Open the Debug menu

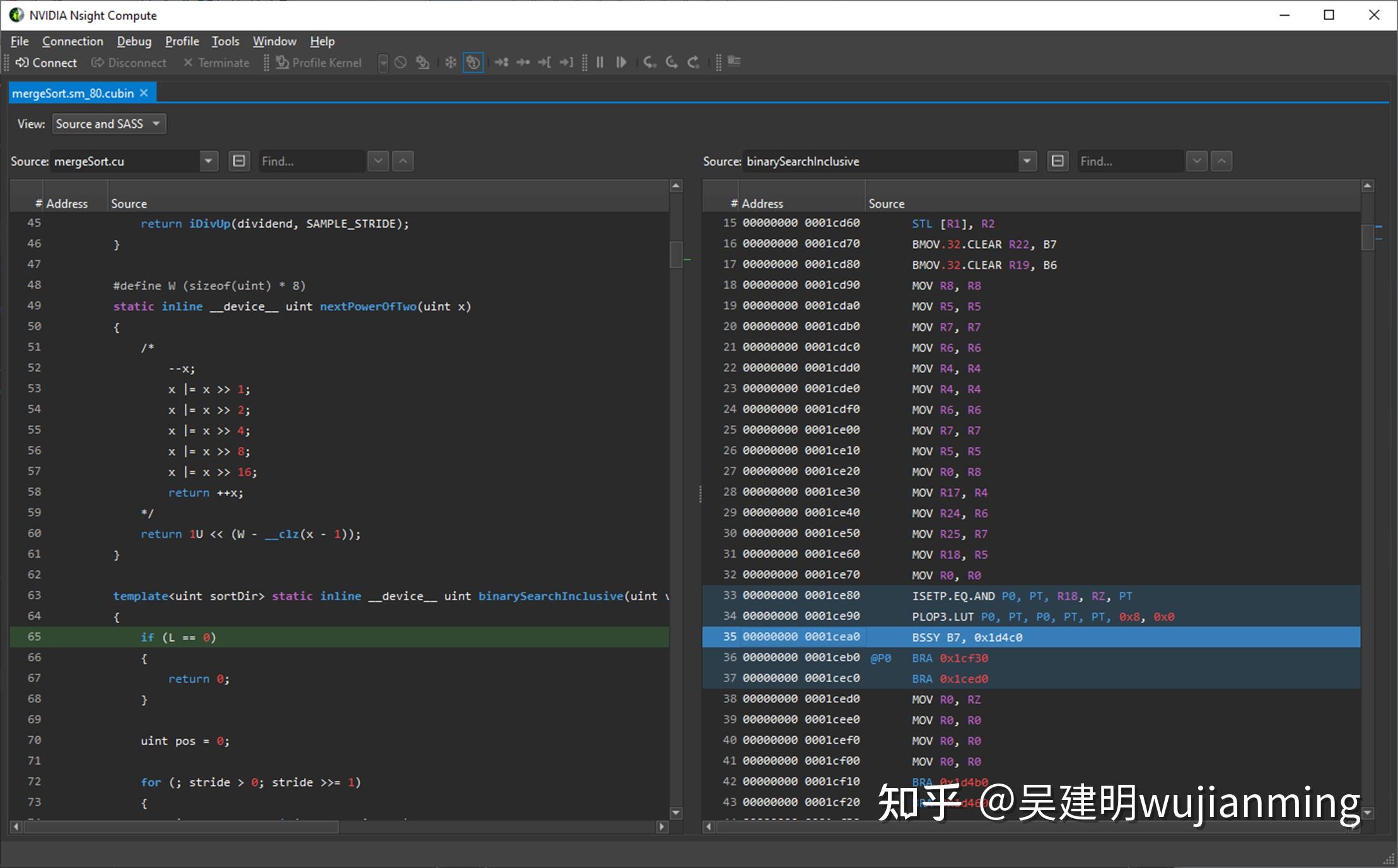[x=134, y=41]
